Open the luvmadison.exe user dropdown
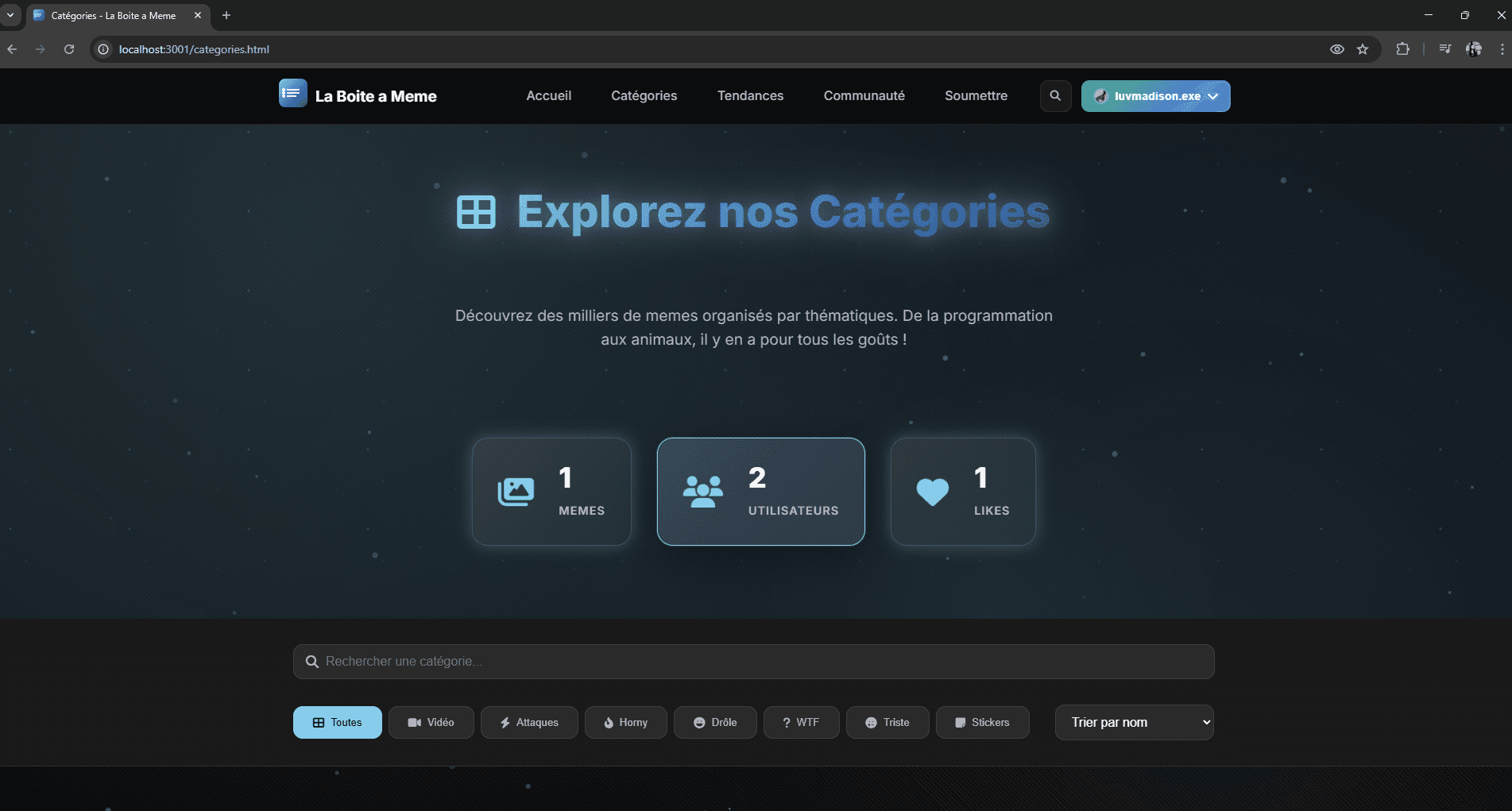 [1155, 96]
